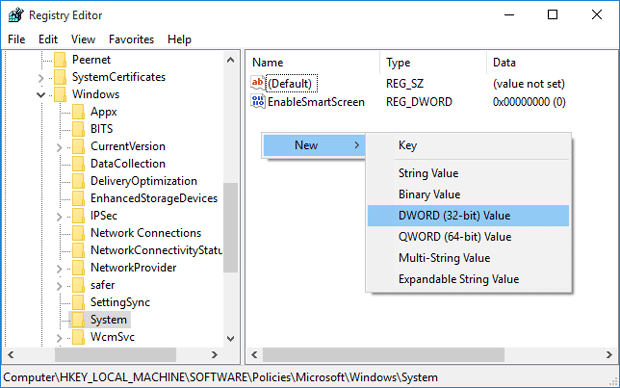This screenshot has height=388, width=620.
Task: Open the Help menu
Action: pyautogui.click(x=179, y=39)
